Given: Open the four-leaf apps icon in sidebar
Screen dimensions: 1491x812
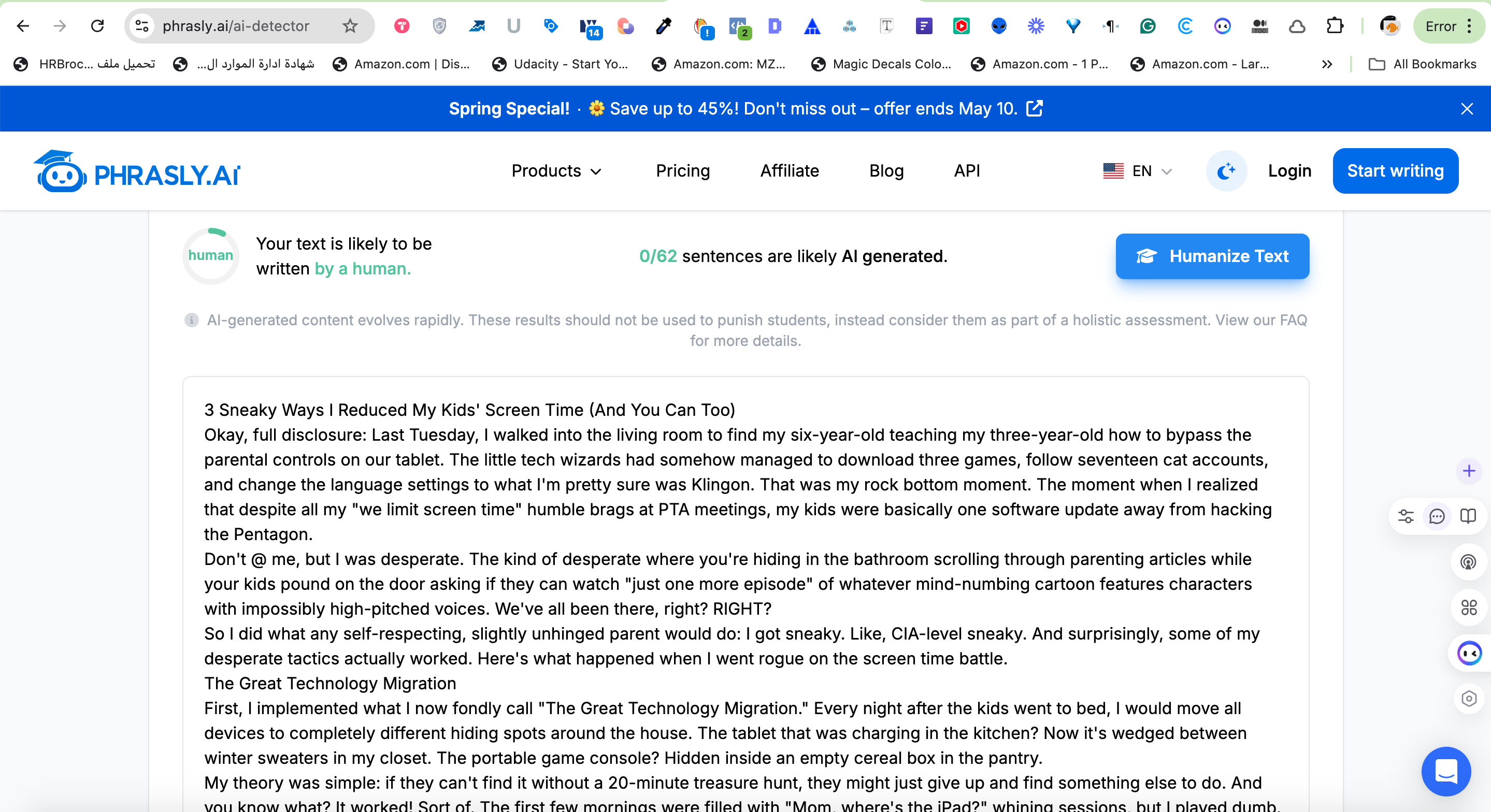Looking at the screenshot, I should tap(1468, 607).
